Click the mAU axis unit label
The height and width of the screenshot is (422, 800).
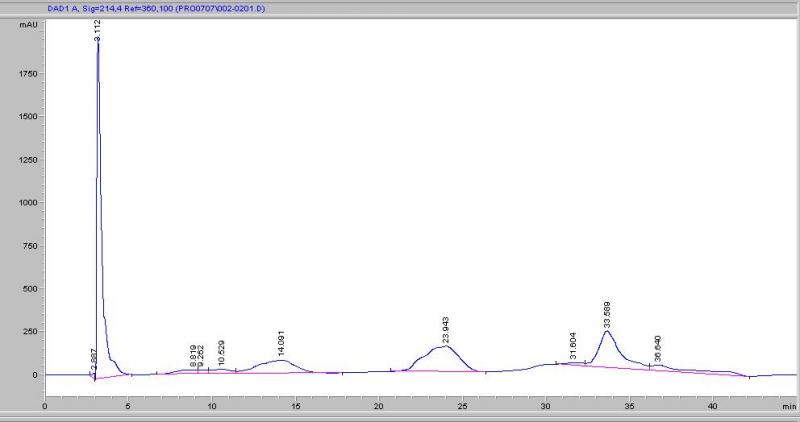(x=29, y=24)
